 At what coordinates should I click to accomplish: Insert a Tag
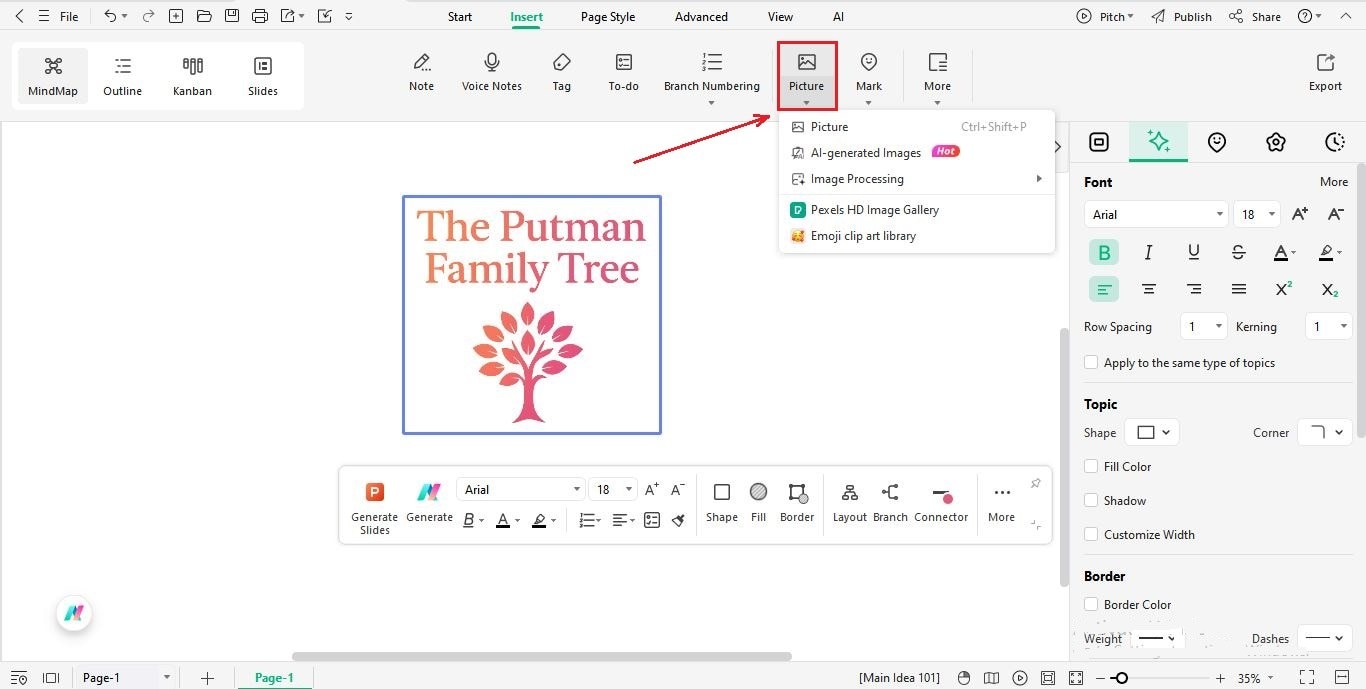point(562,73)
